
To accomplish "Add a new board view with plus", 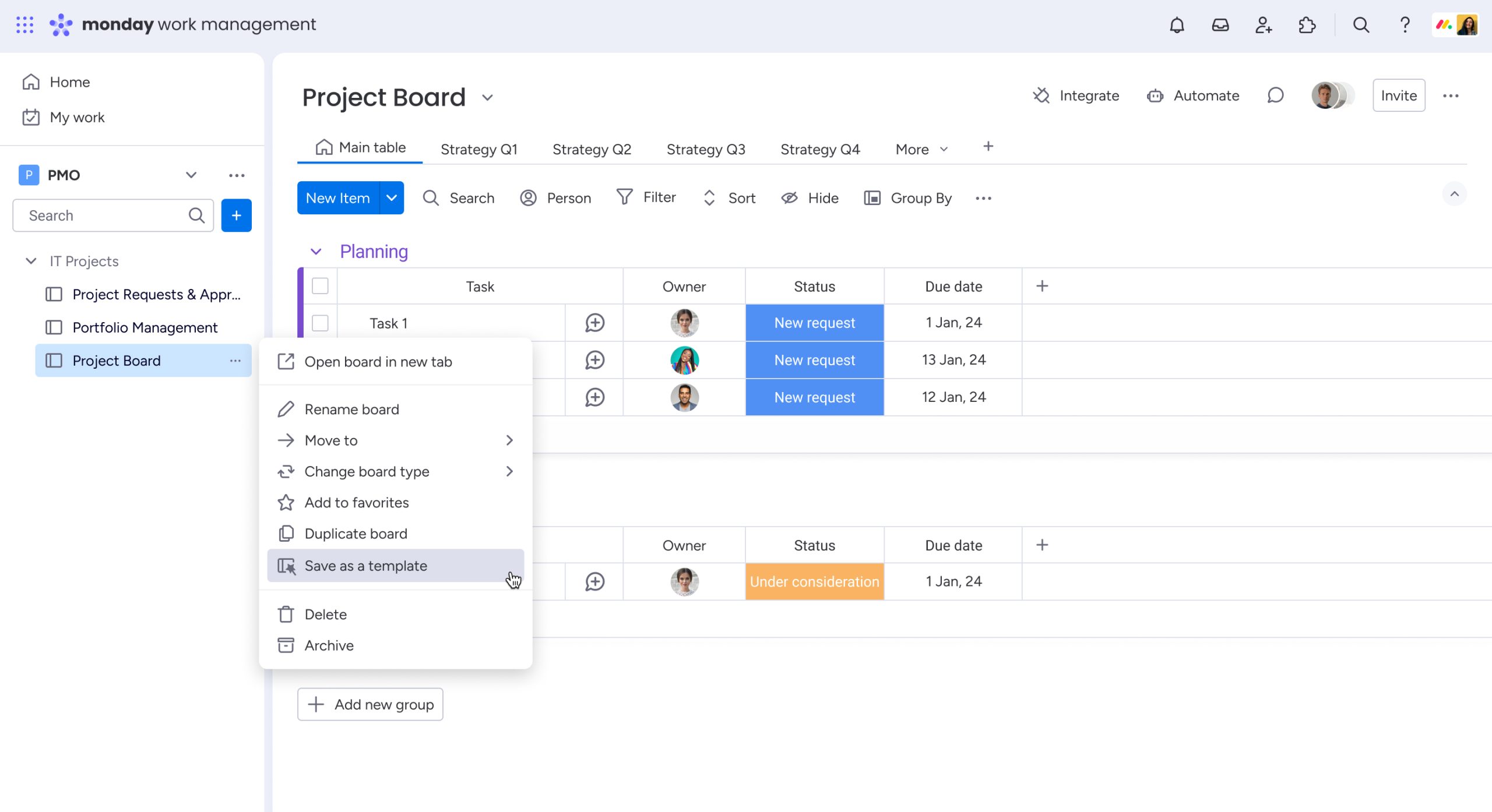I will [988, 147].
